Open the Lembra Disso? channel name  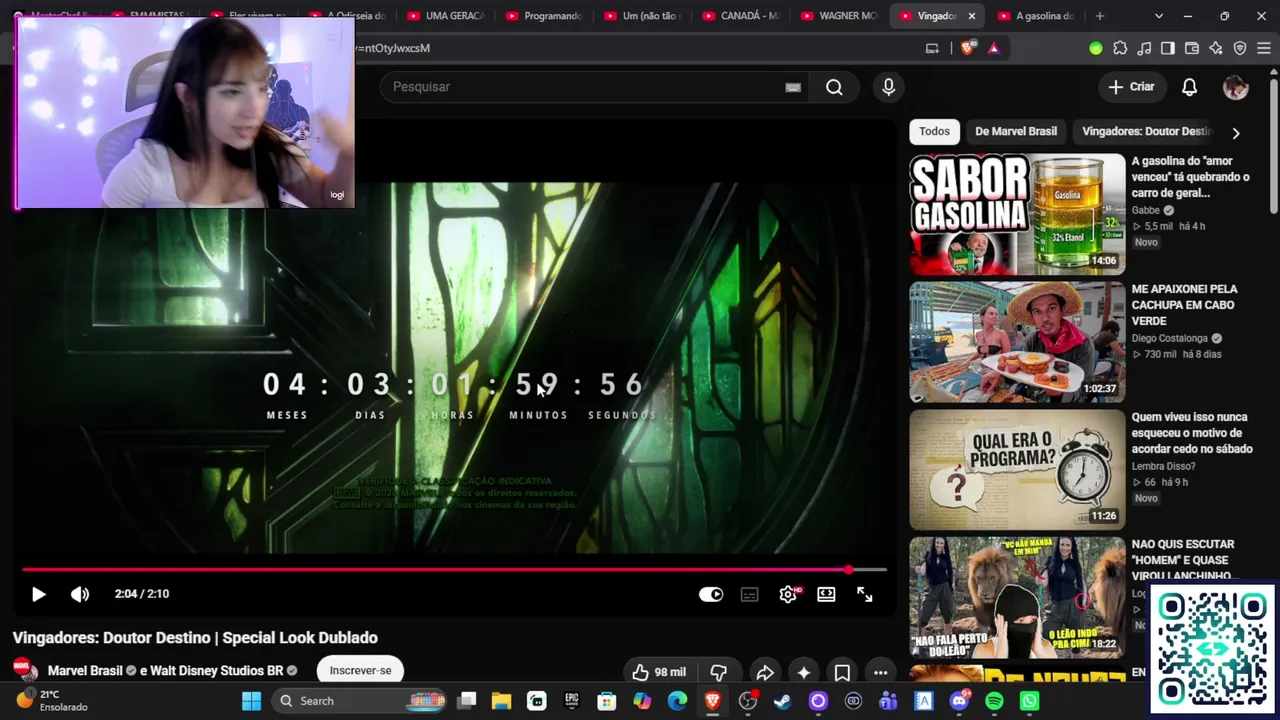1166,466
